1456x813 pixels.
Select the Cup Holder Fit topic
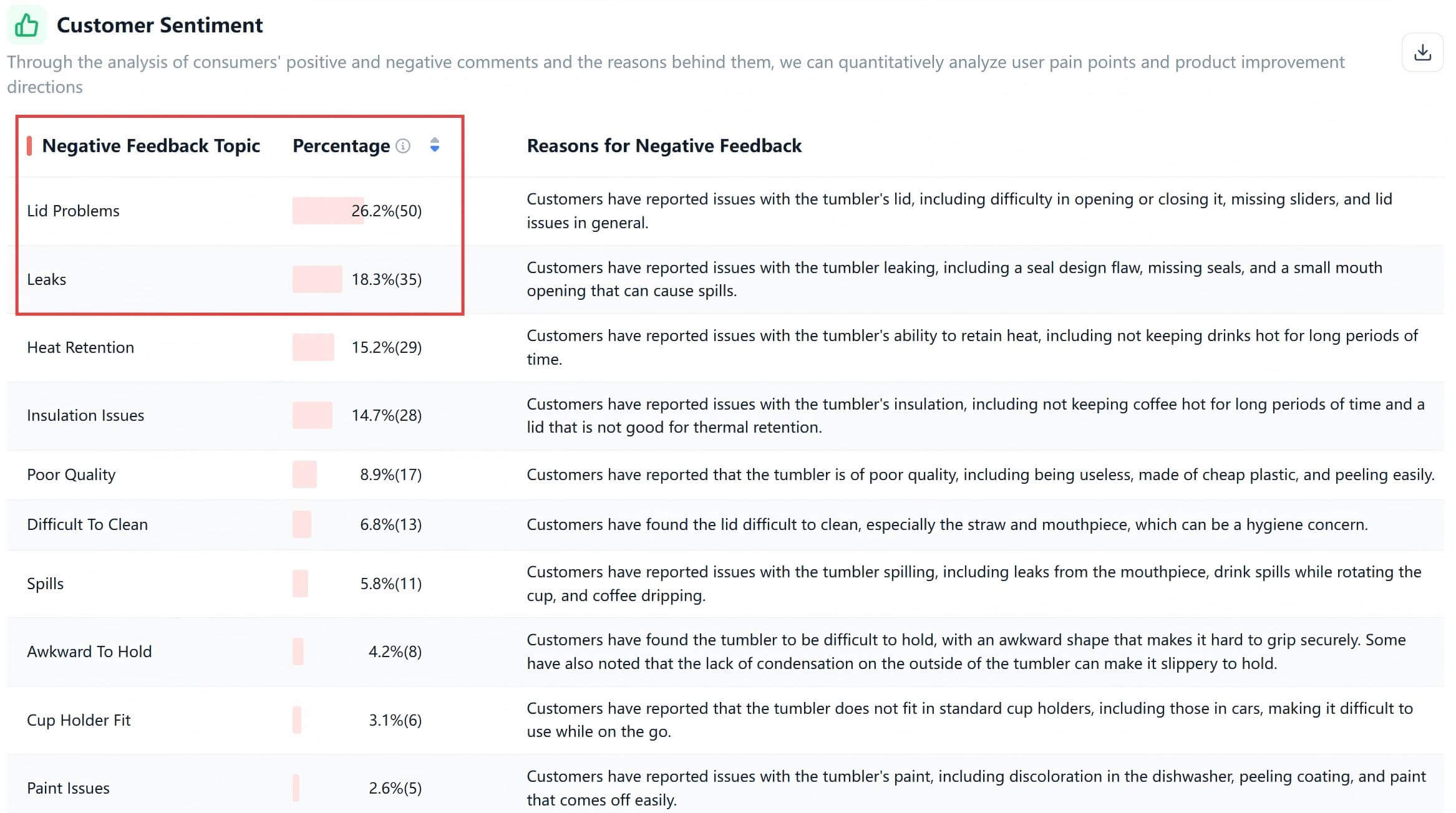pos(79,720)
